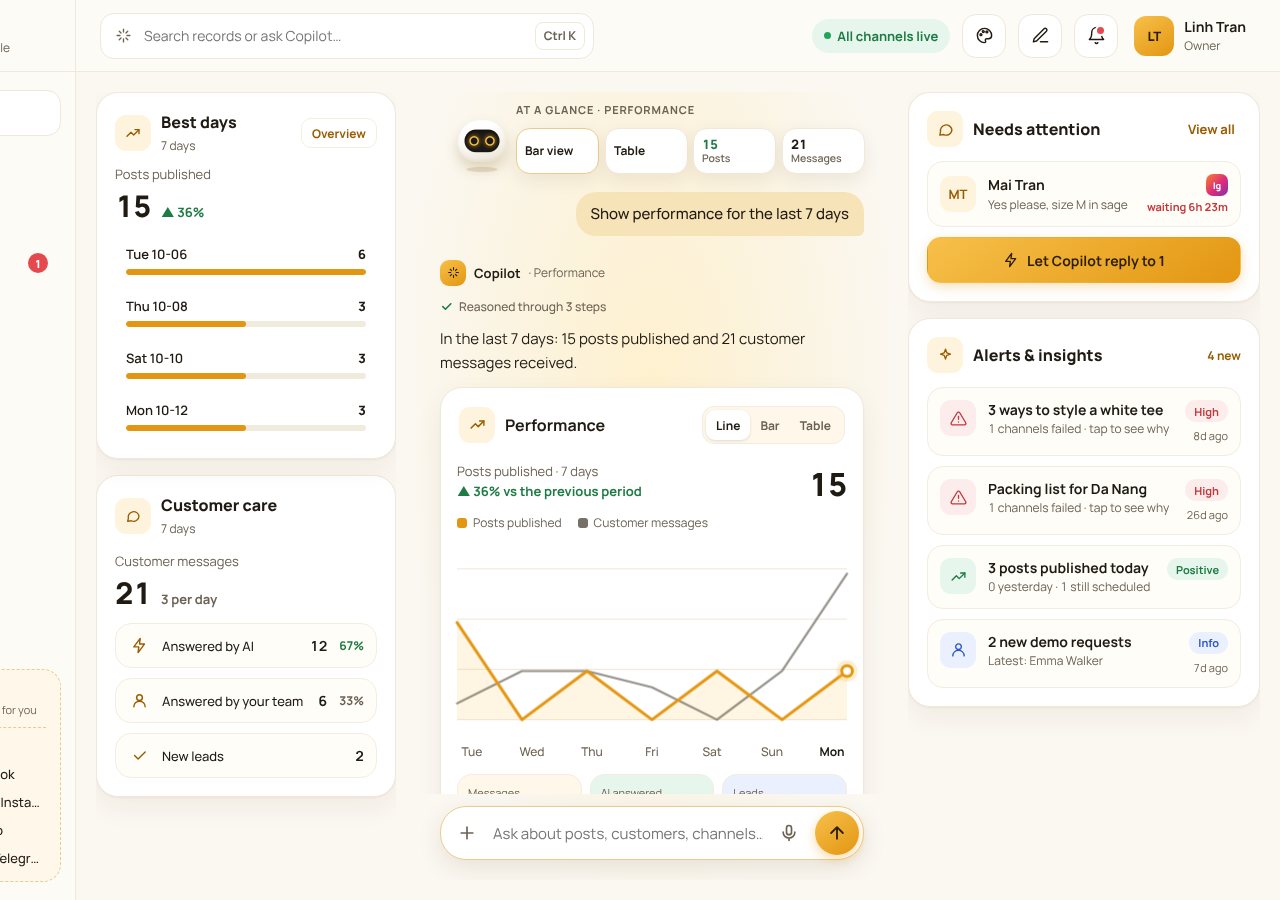Click the All channels live status pill
Viewport: 1280px width, 900px height.
[881, 36]
